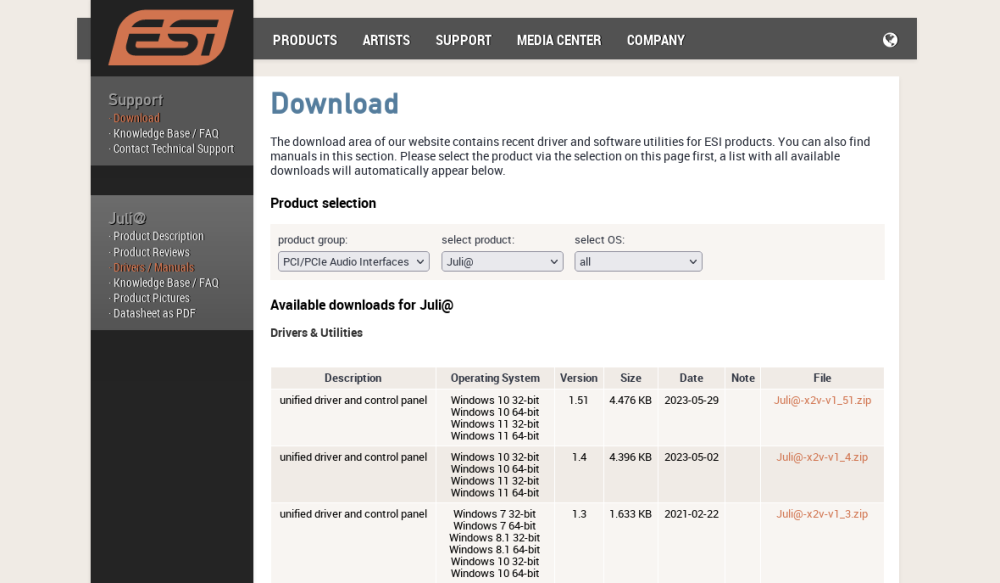Open the PRODUCTS menu
The width and height of the screenshot is (1000, 583).
click(304, 40)
